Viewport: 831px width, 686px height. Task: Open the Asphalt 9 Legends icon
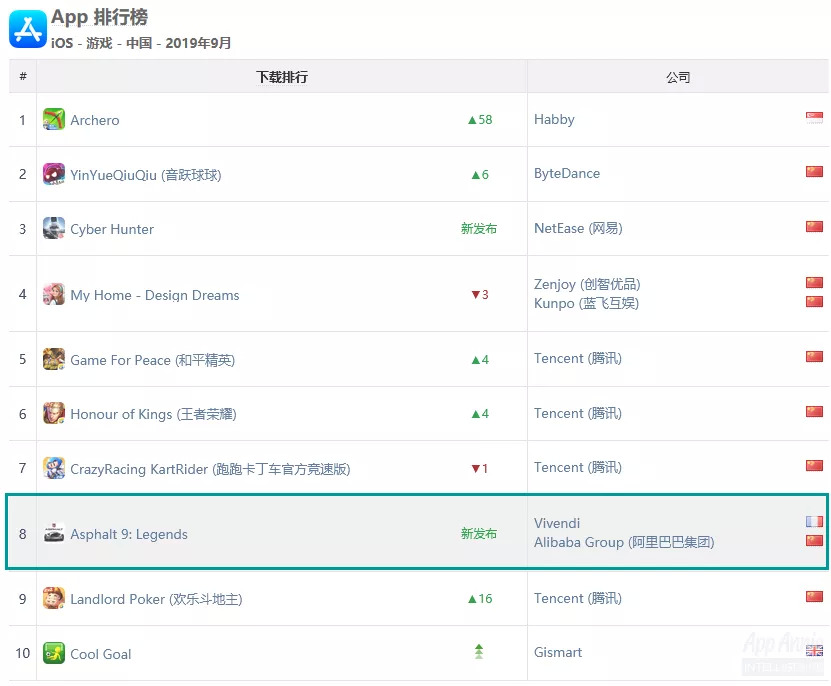click(x=54, y=533)
